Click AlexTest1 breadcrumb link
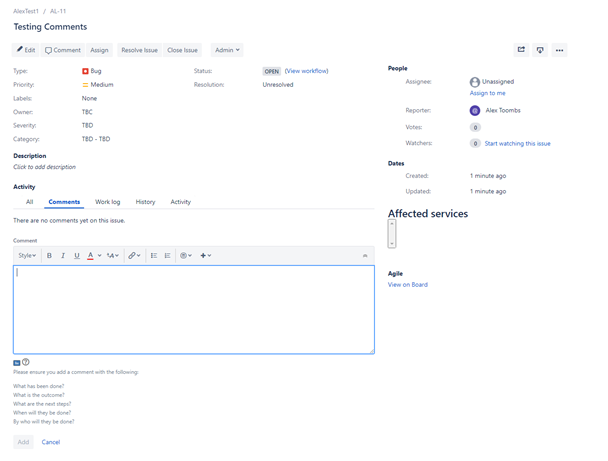Screen dimensions: 608x461 coord(26,11)
